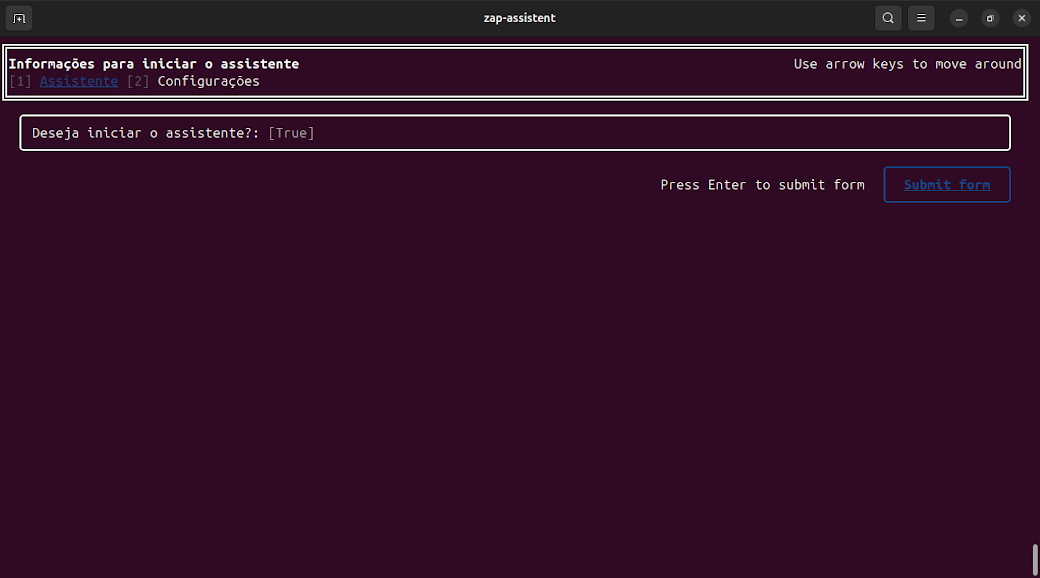
Task: Click the "Deseja iniciar o assistente?" label
Action: (x=146, y=133)
